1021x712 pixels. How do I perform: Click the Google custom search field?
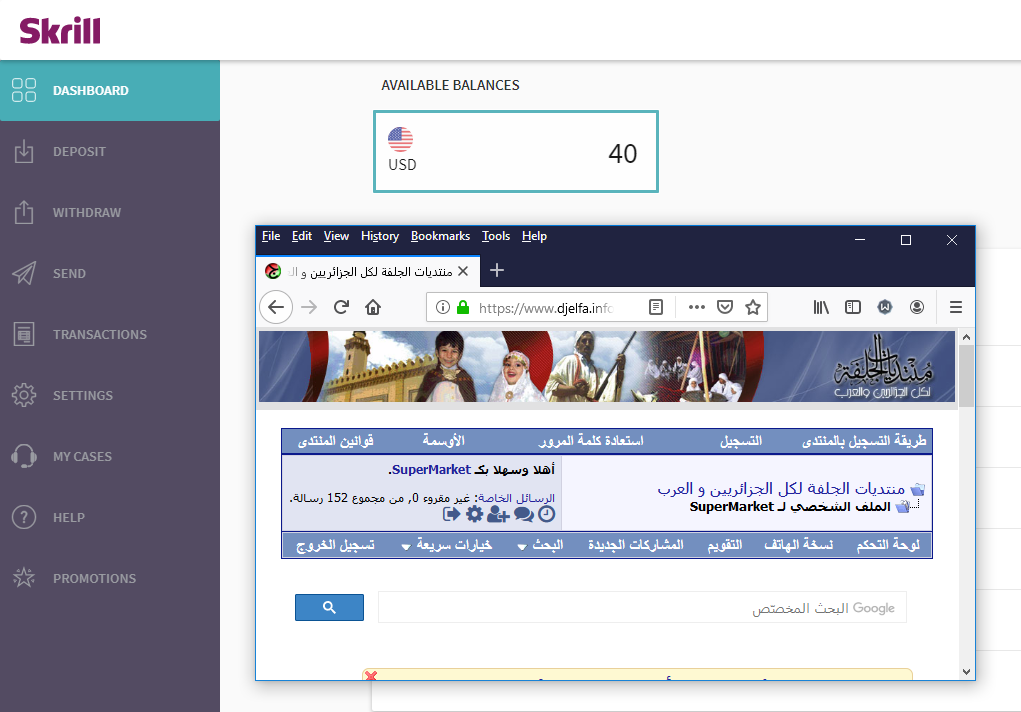click(642, 607)
